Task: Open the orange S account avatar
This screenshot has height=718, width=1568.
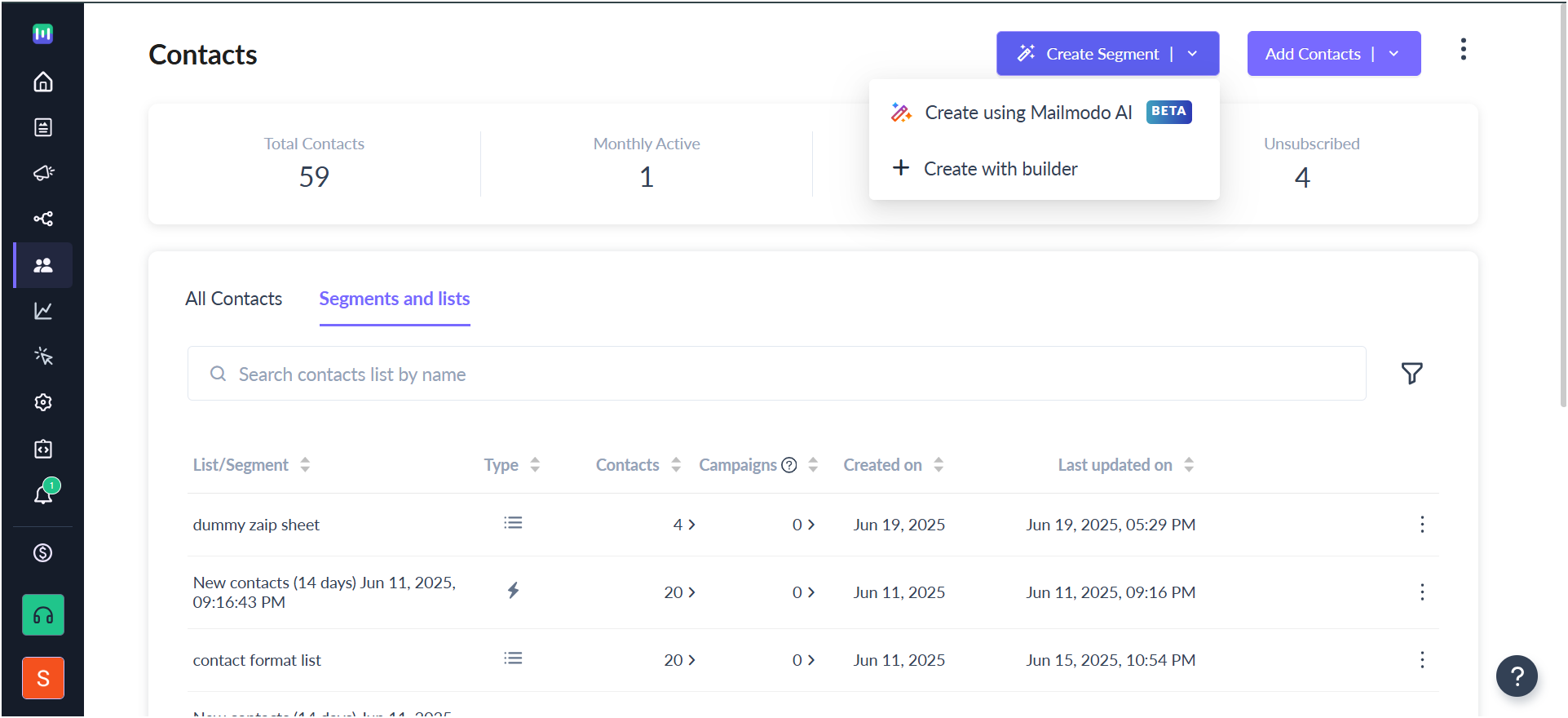Action: 43,678
